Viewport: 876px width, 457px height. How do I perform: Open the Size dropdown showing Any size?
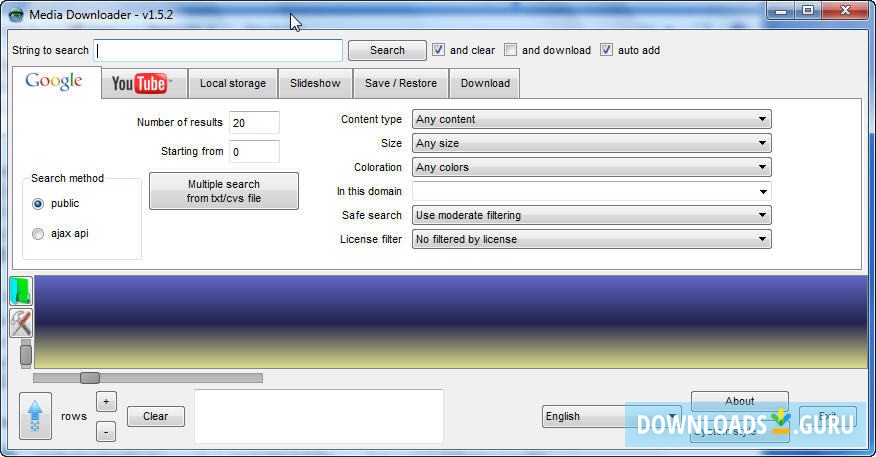tap(592, 143)
